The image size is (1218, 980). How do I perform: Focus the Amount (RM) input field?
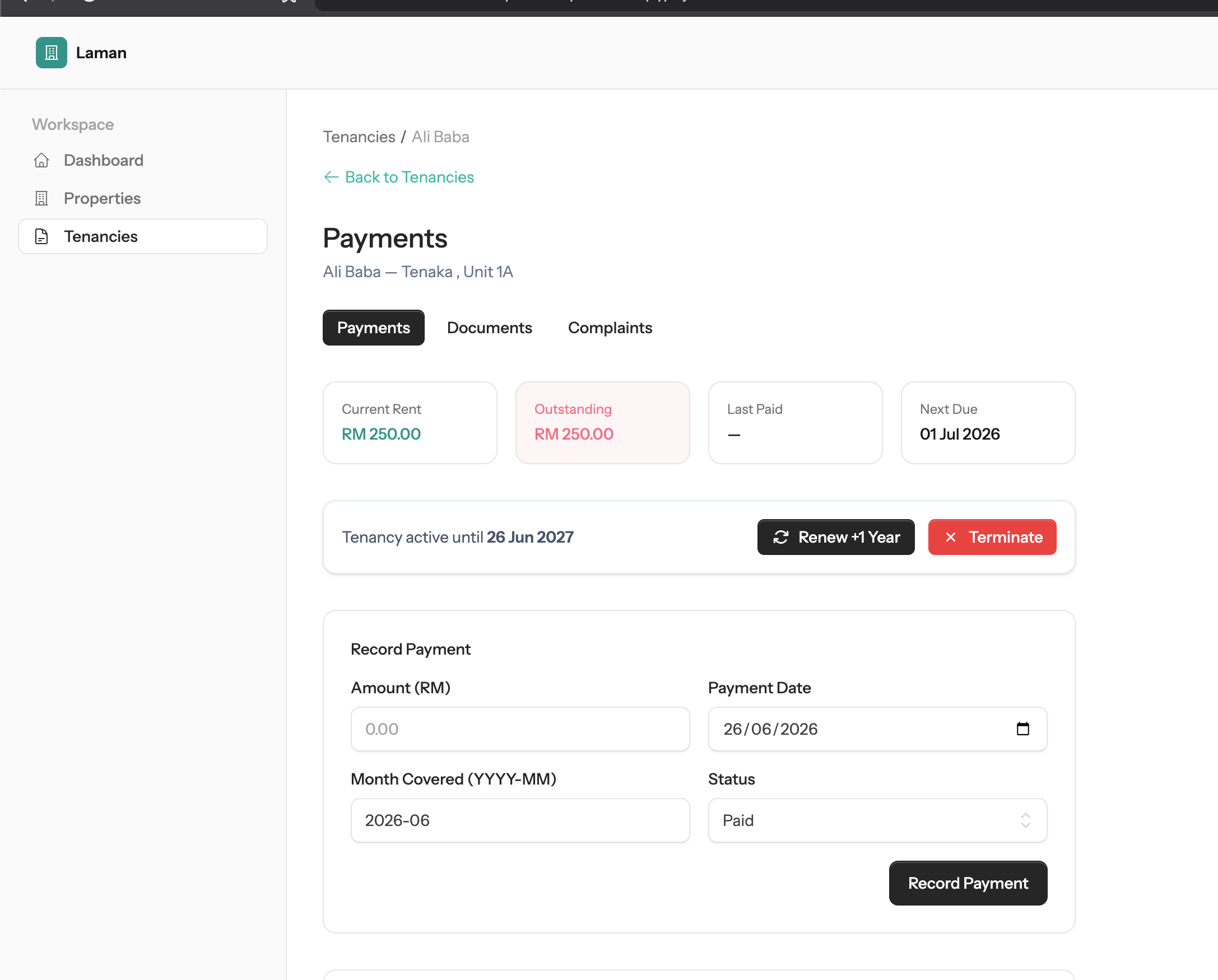(x=520, y=729)
